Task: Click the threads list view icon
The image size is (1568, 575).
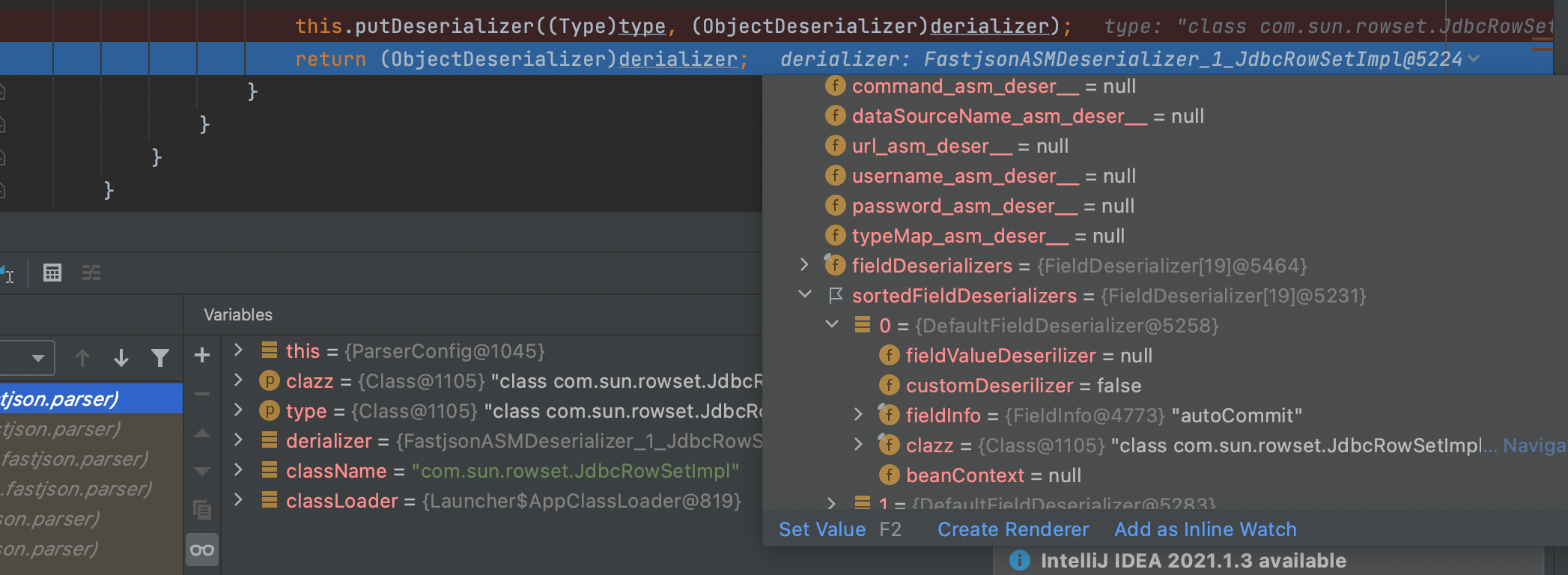Action: [x=91, y=273]
